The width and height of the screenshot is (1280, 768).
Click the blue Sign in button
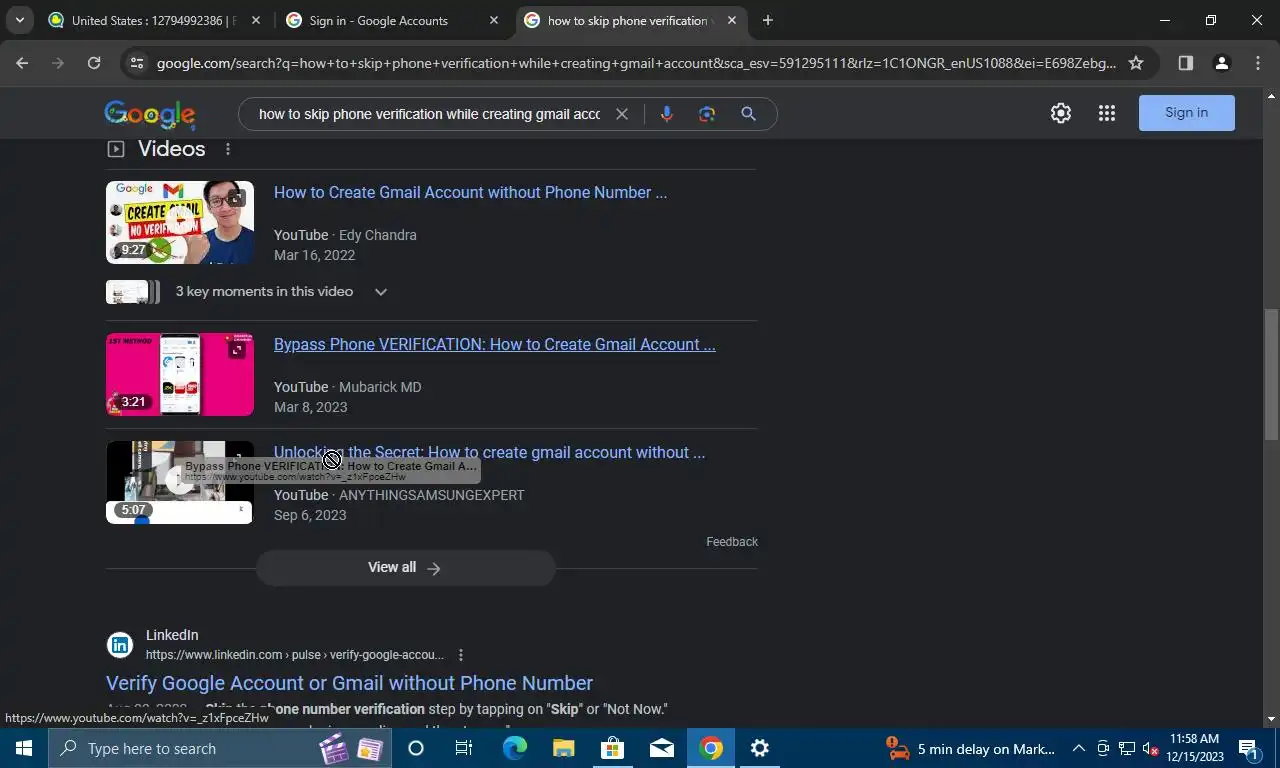[x=1187, y=113]
